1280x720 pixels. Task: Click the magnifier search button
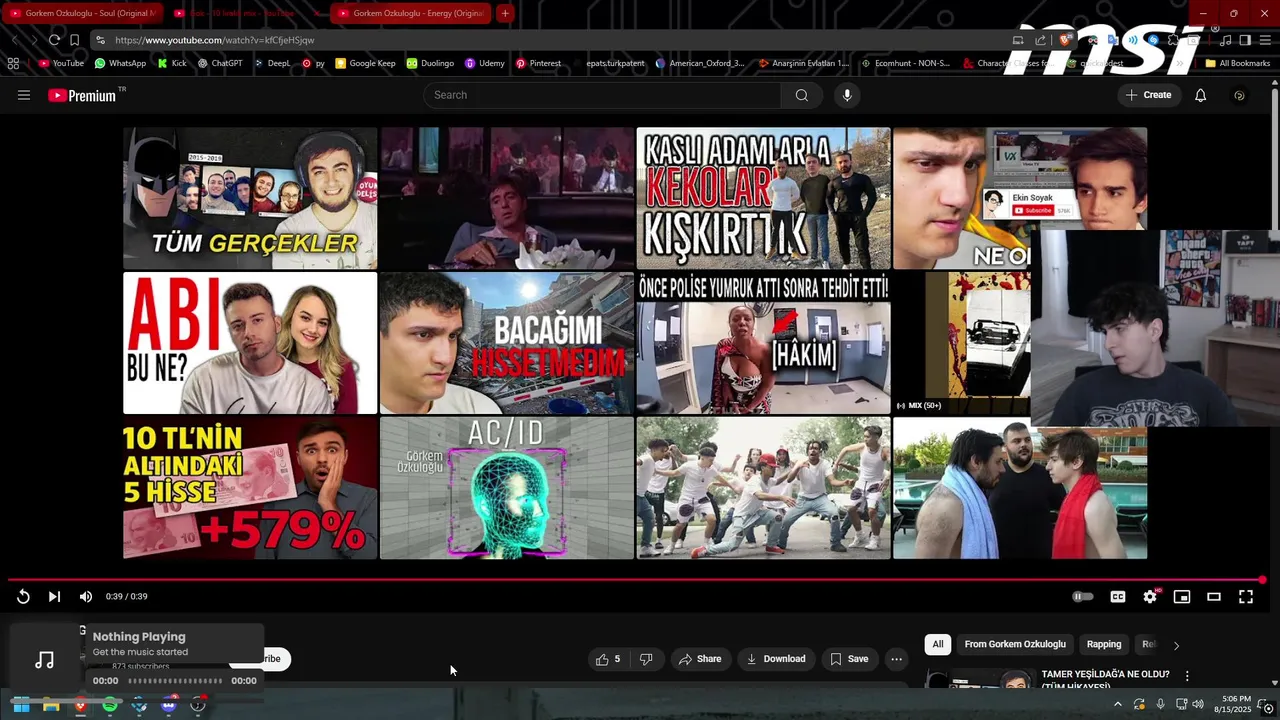[801, 95]
